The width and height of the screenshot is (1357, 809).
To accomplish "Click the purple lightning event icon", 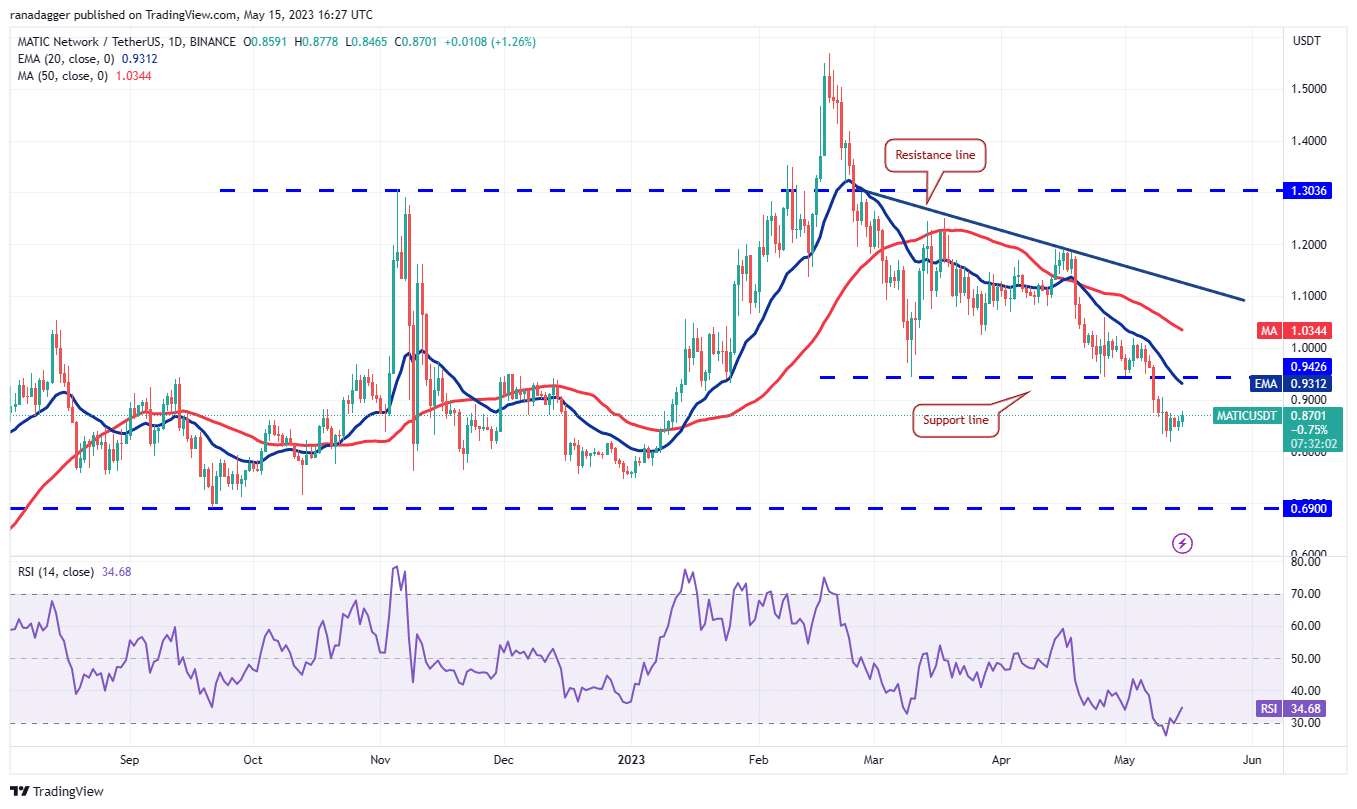I will [x=1182, y=543].
